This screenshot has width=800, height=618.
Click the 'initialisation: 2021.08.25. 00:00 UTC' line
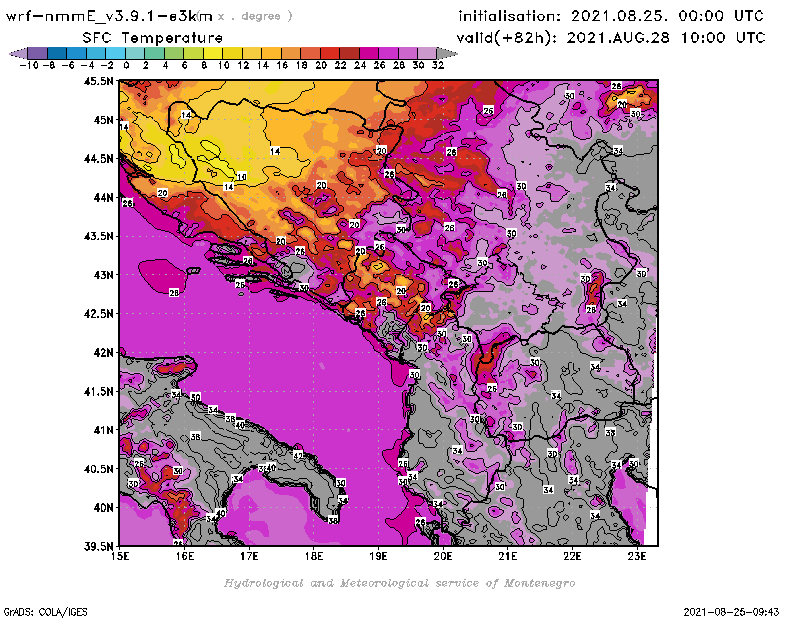[611, 16]
